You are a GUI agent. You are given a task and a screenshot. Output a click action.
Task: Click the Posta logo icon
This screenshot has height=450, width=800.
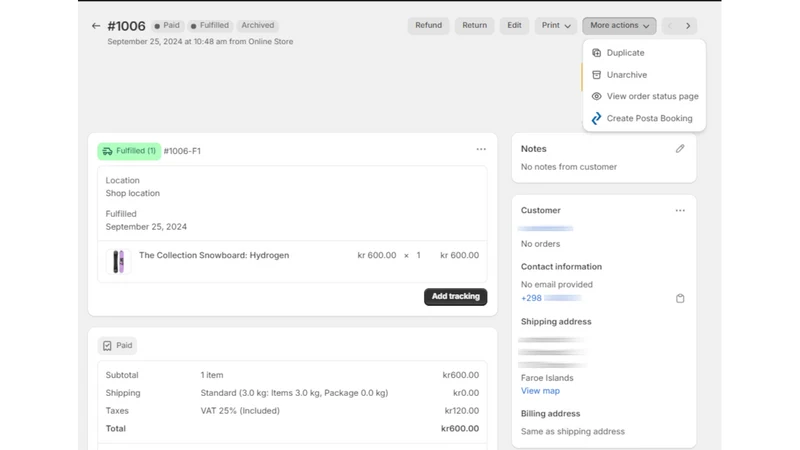pyautogui.click(x=596, y=118)
